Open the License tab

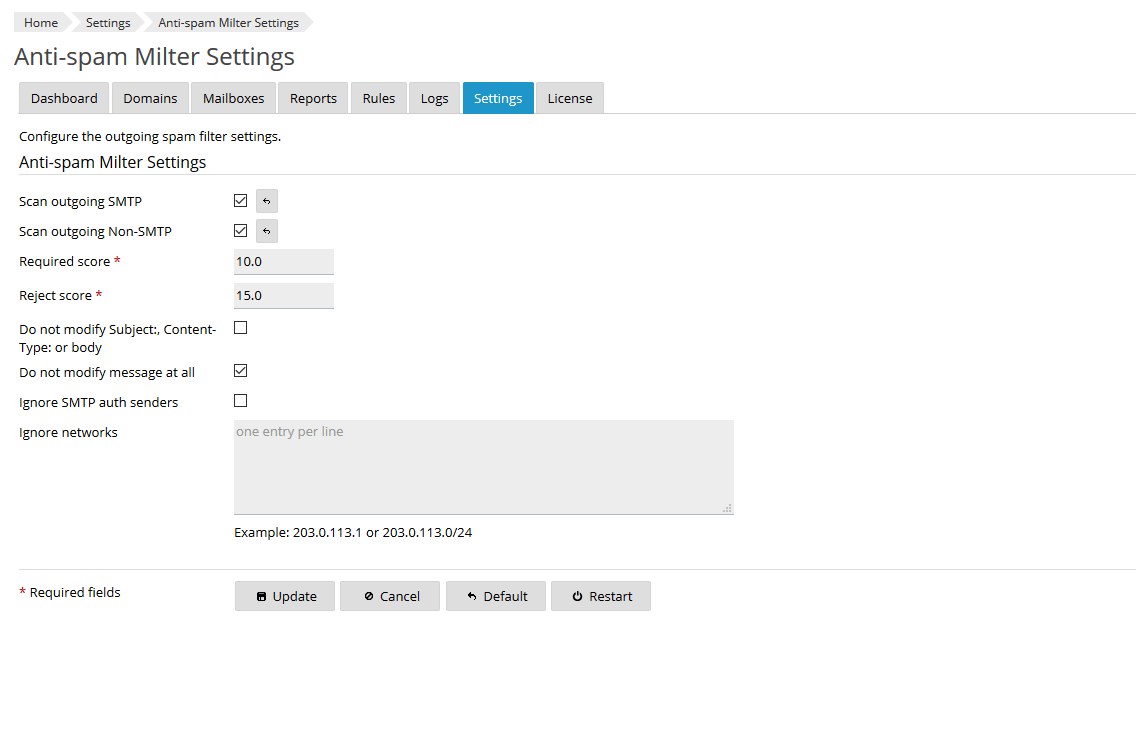click(x=569, y=98)
